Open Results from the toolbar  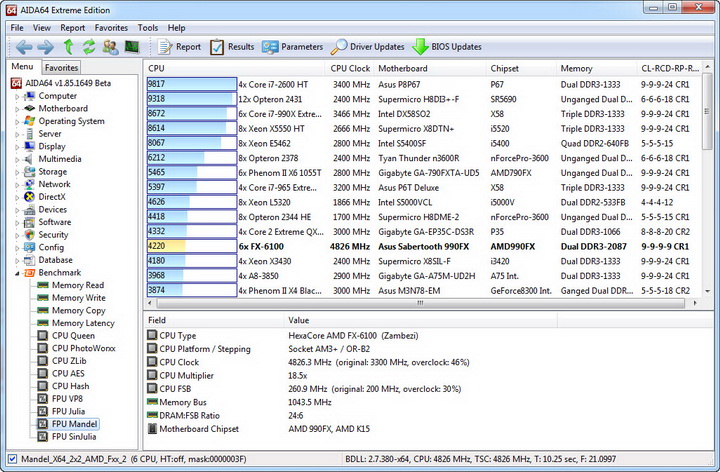pyautogui.click(x=232, y=47)
